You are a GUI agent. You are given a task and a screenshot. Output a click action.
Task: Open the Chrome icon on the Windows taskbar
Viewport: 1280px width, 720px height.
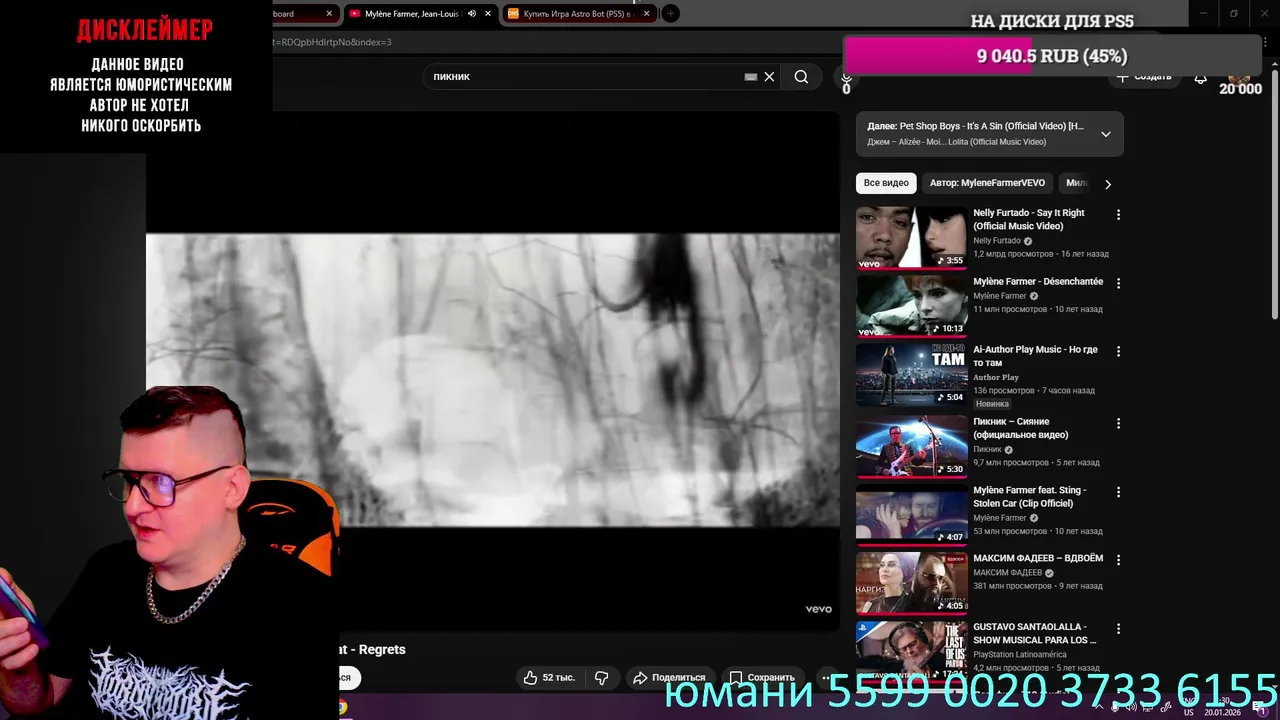[x=342, y=707]
